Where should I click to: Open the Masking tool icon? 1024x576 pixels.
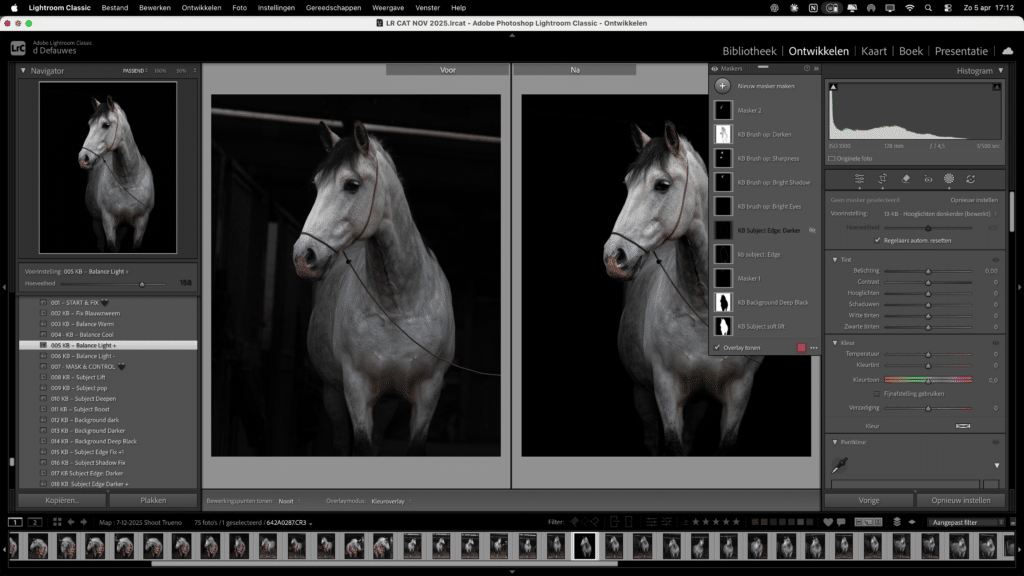949,179
